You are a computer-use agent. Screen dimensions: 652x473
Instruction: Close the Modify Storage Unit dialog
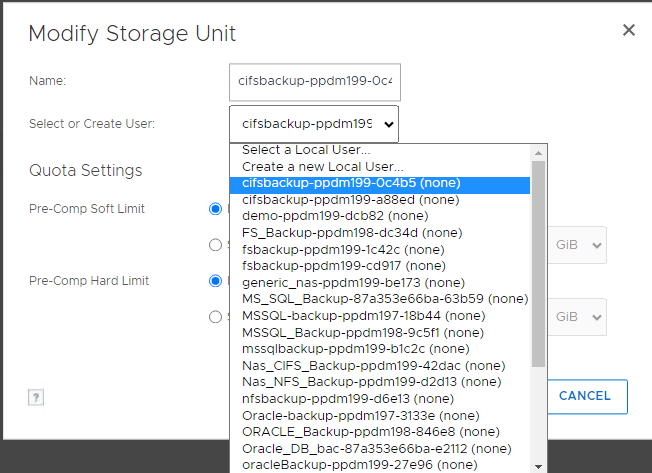(x=629, y=30)
